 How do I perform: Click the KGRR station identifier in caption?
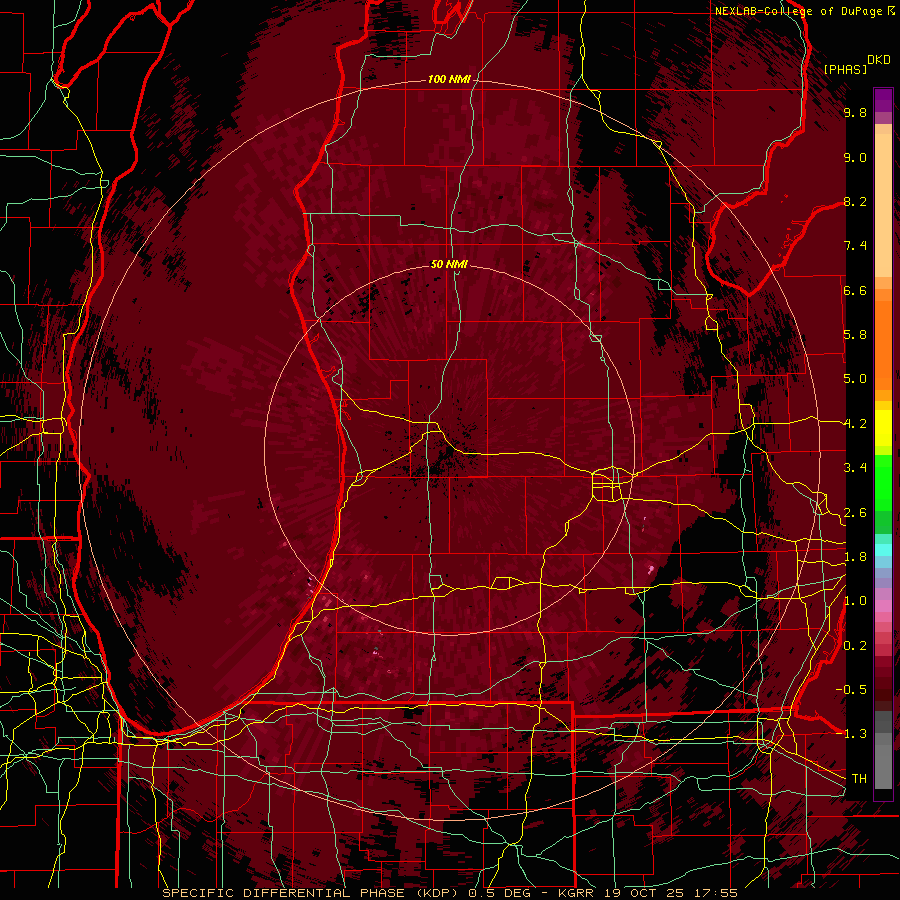[576, 893]
